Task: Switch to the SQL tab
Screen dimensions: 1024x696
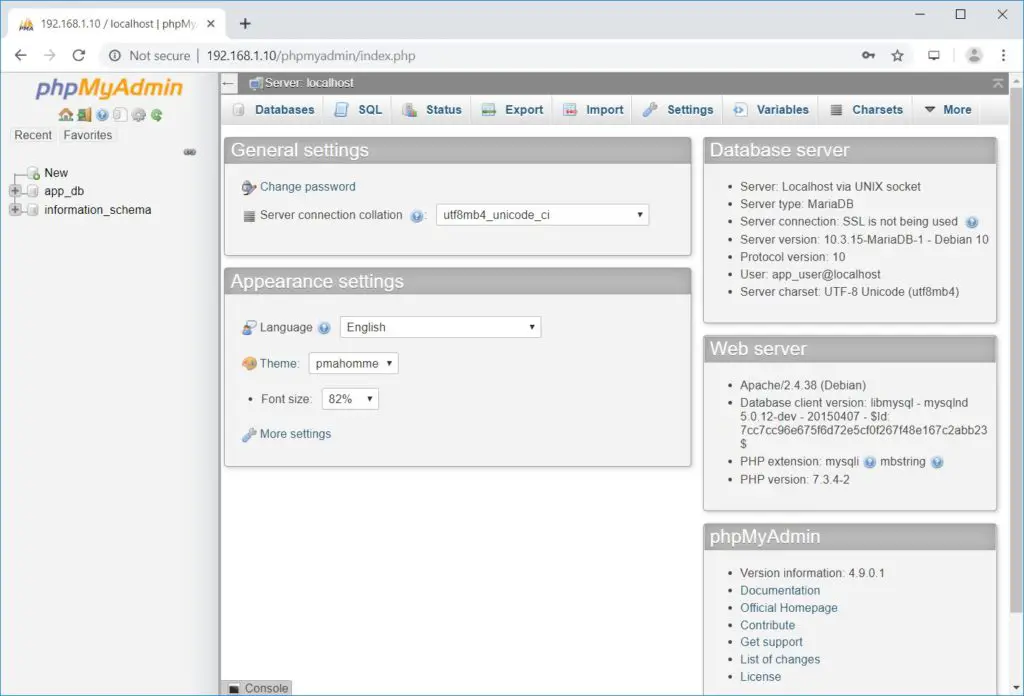Action: click(x=358, y=110)
